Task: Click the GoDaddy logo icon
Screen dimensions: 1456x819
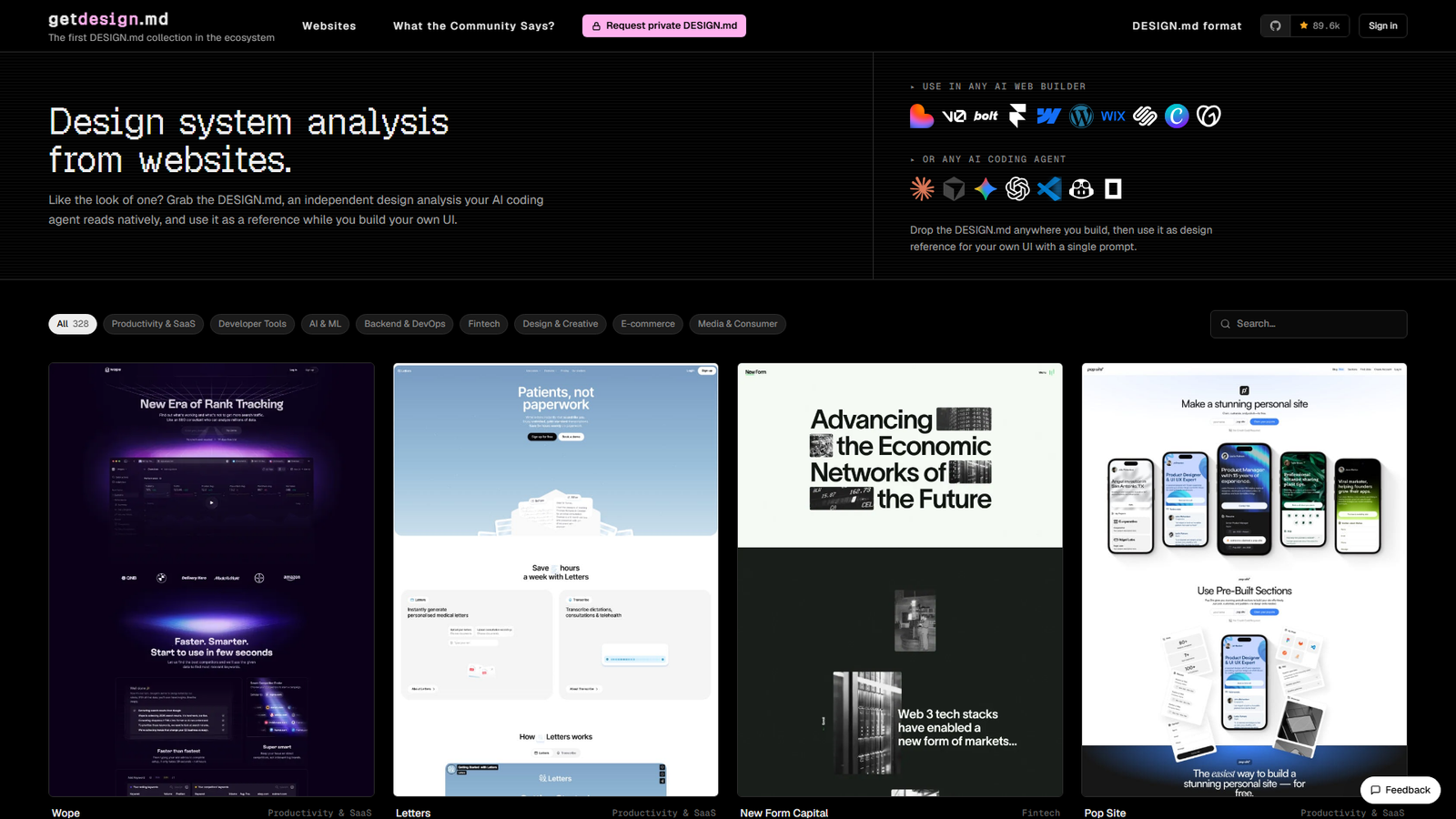Action: 1208,116
